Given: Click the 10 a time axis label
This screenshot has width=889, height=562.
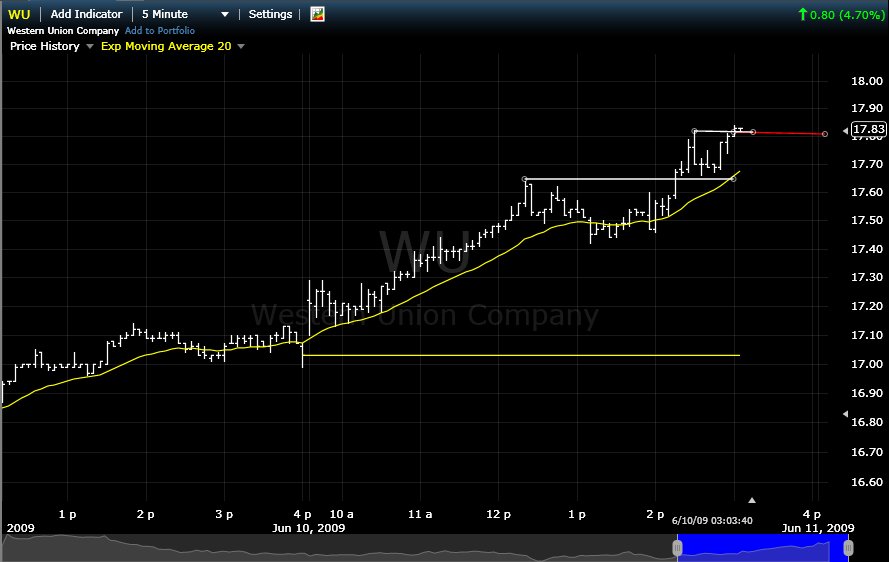Looking at the screenshot, I should pos(341,514).
